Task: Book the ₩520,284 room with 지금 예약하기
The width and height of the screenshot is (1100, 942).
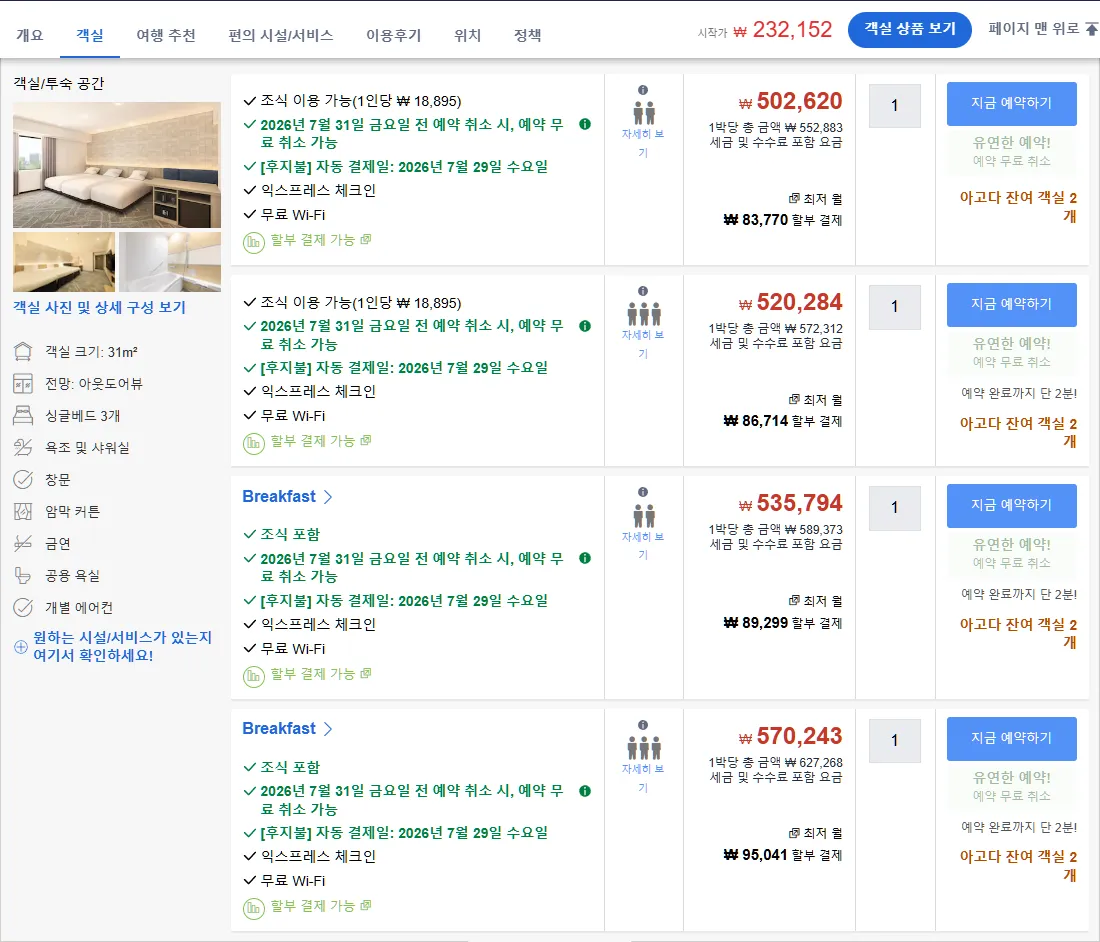Action: 1012,304
